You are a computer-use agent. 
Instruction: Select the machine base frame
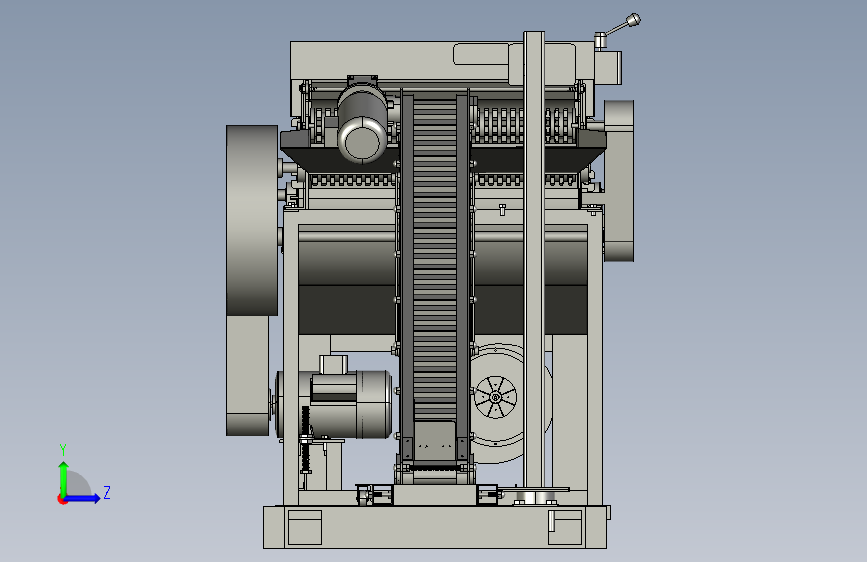coord(435,527)
